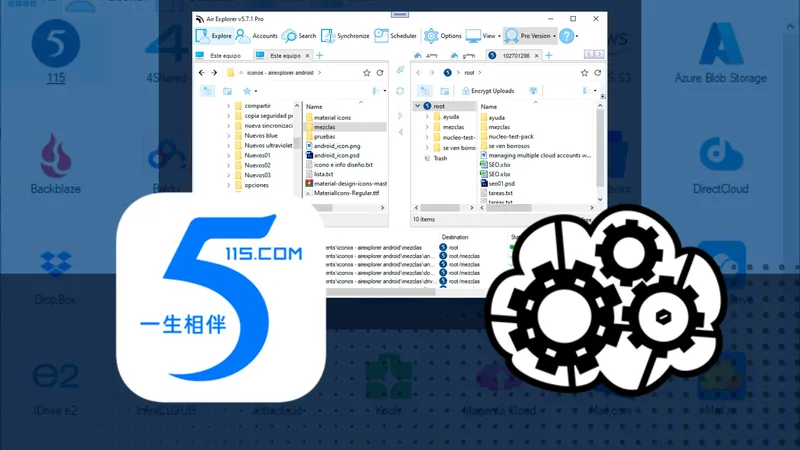
Task: Go back in the left pane
Action: point(202,73)
